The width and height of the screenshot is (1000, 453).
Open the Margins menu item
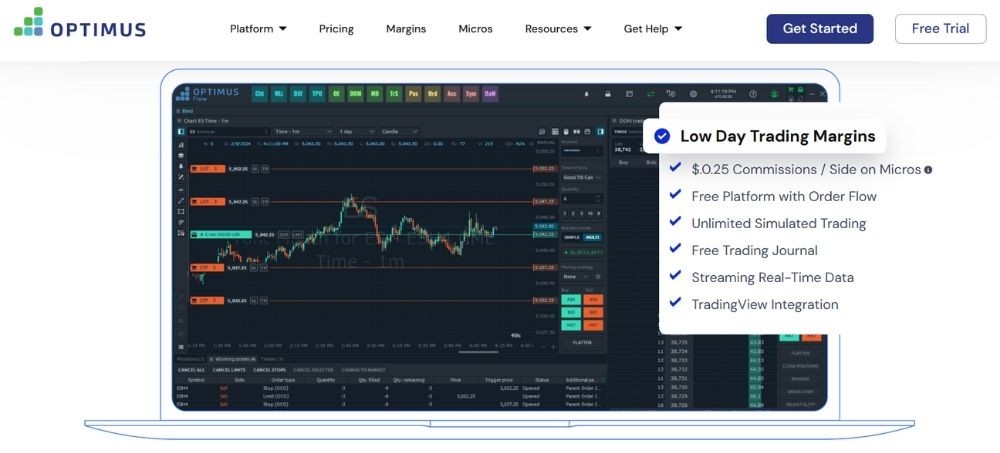click(x=406, y=29)
